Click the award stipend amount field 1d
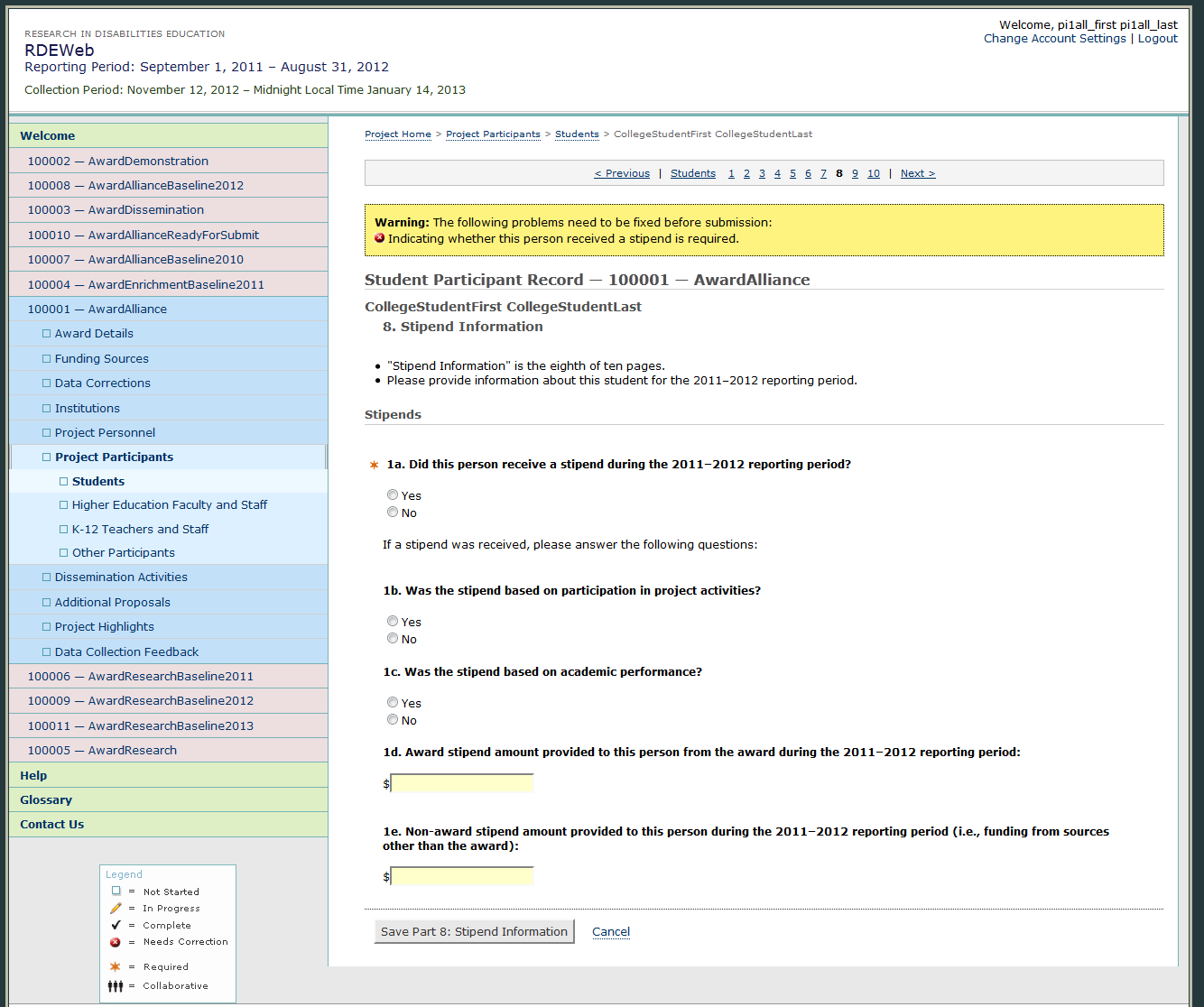The image size is (1204, 1007). [462, 783]
